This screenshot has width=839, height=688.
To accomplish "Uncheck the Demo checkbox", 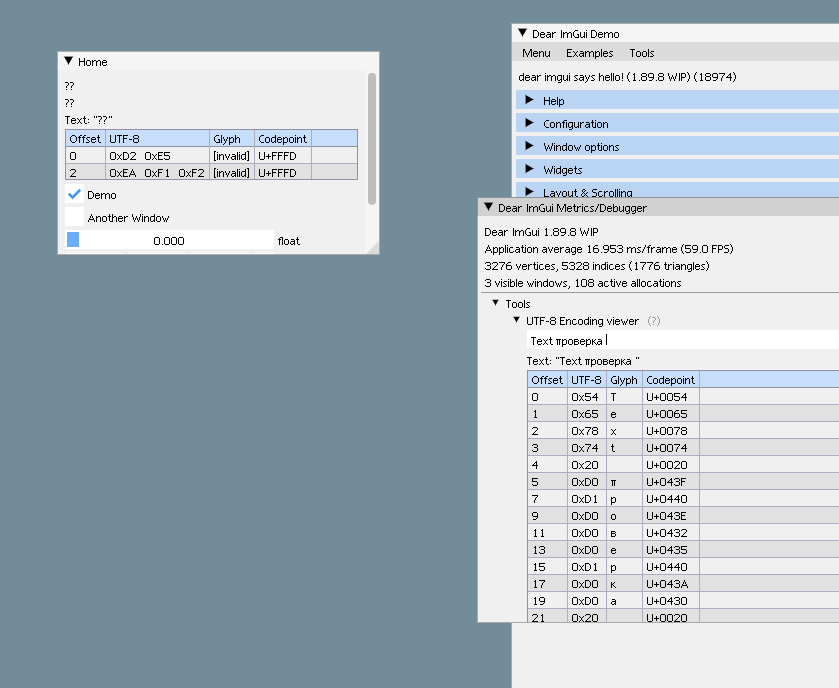I will (x=71, y=195).
